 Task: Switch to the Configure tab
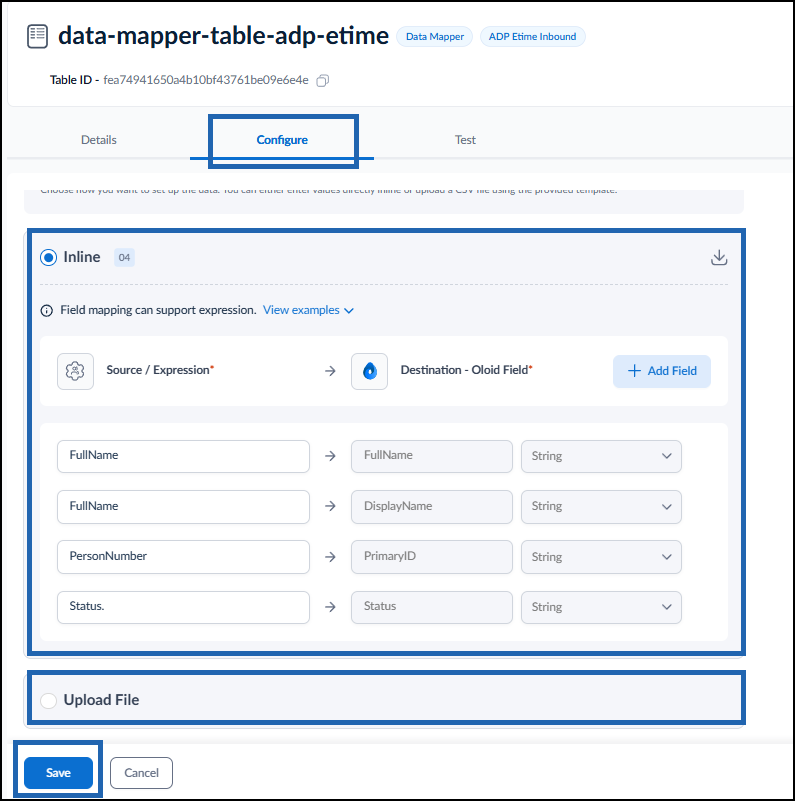pyautogui.click(x=282, y=140)
